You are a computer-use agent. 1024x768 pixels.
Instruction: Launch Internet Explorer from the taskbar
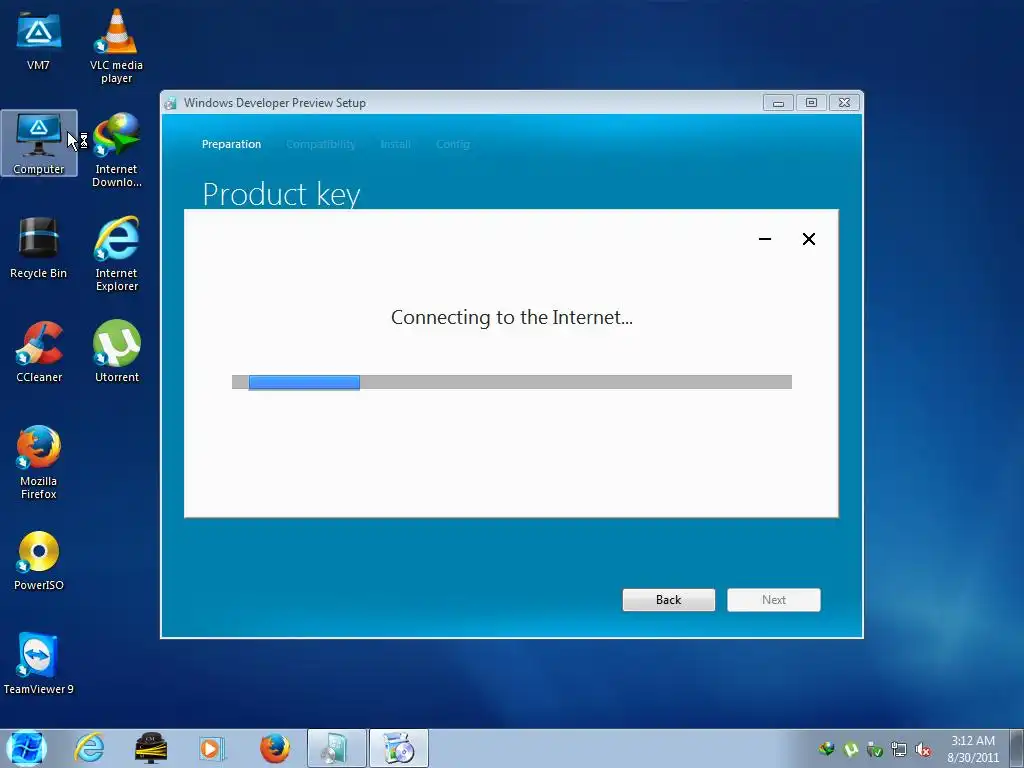click(89, 748)
